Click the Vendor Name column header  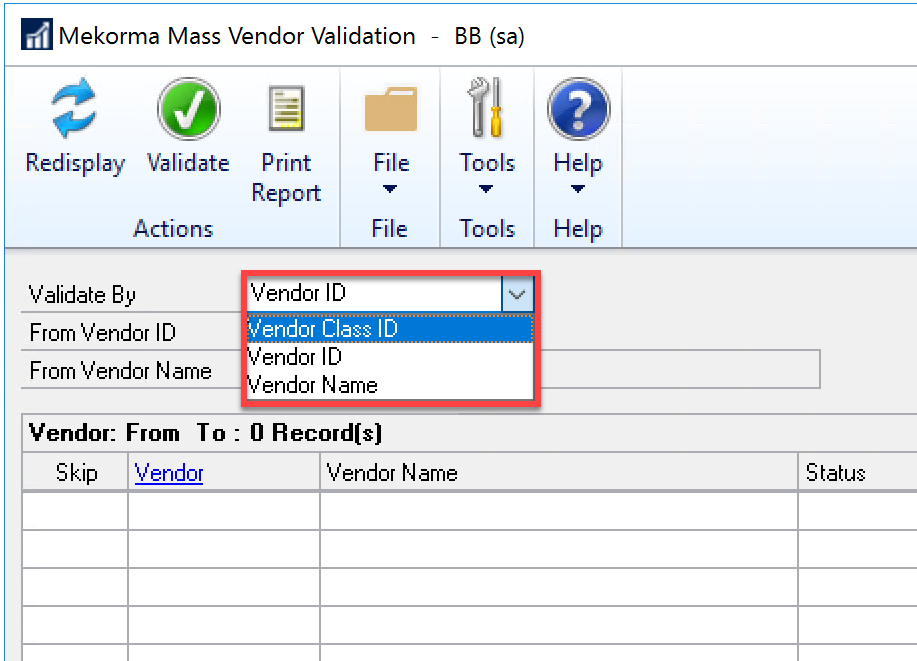[x=559, y=473]
